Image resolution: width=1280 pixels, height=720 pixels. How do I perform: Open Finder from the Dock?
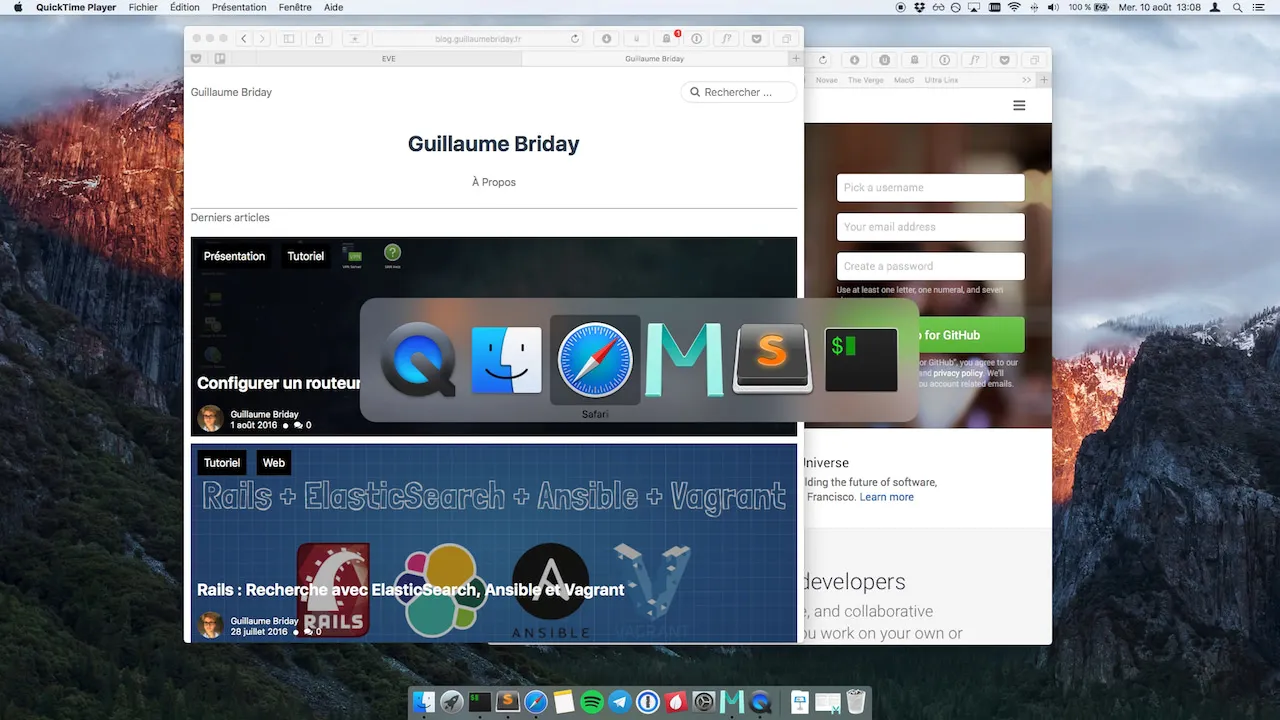[x=424, y=702]
